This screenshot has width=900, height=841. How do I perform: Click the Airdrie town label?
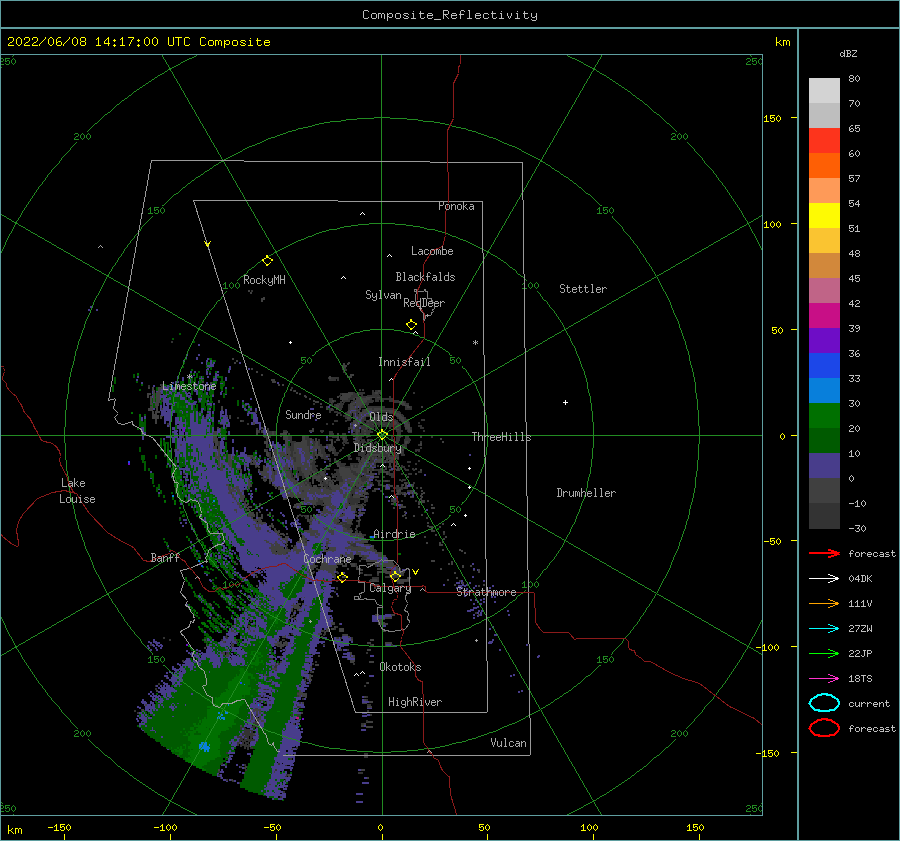pos(394,534)
